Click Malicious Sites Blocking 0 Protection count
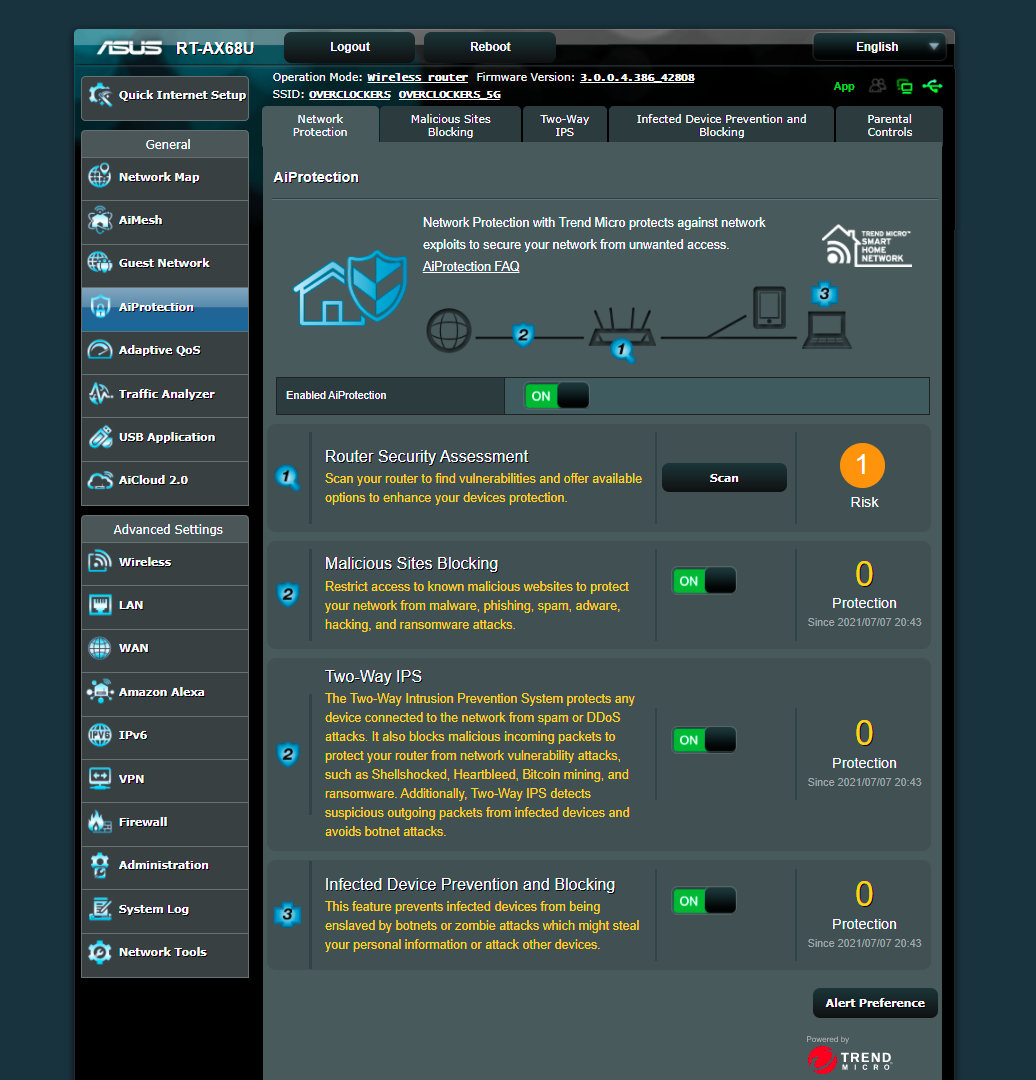The image size is (1036, 1080). (x=864, y=574)
